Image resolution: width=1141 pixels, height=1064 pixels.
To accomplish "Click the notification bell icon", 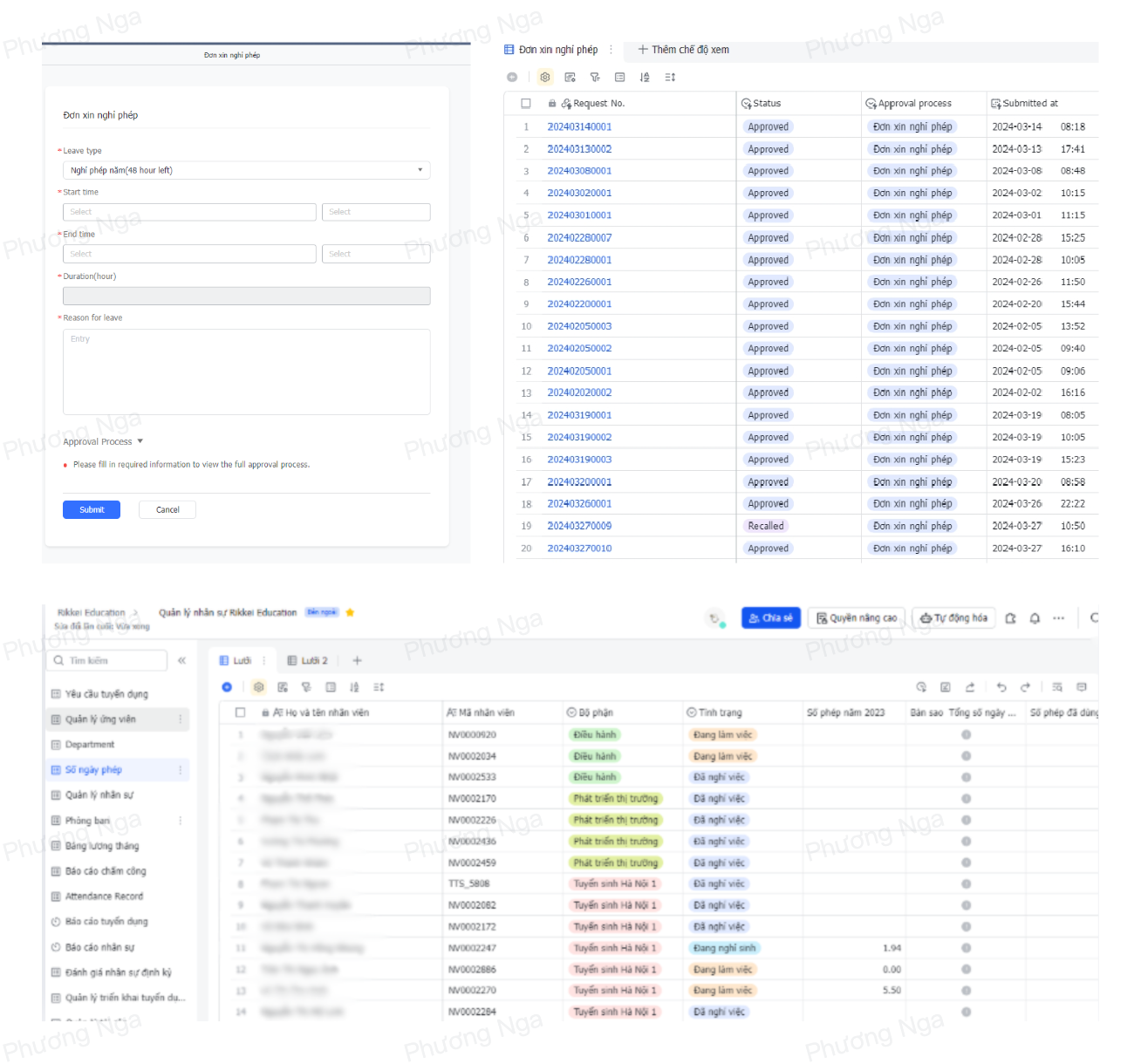I will click(1035, 618).
